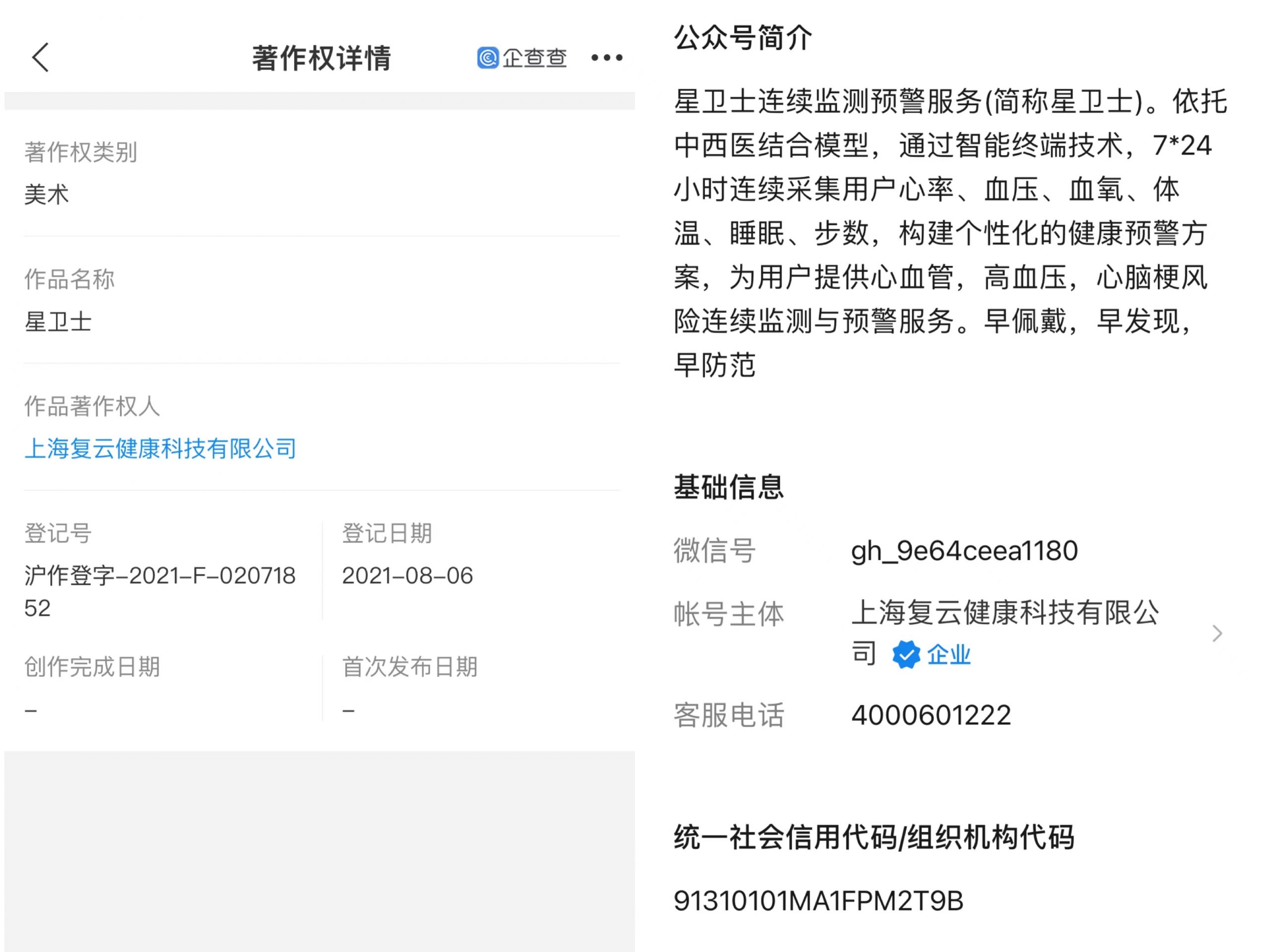1270x952 pixels.
Task: Tap the 客服电话 field label
Action: point(729,715)
